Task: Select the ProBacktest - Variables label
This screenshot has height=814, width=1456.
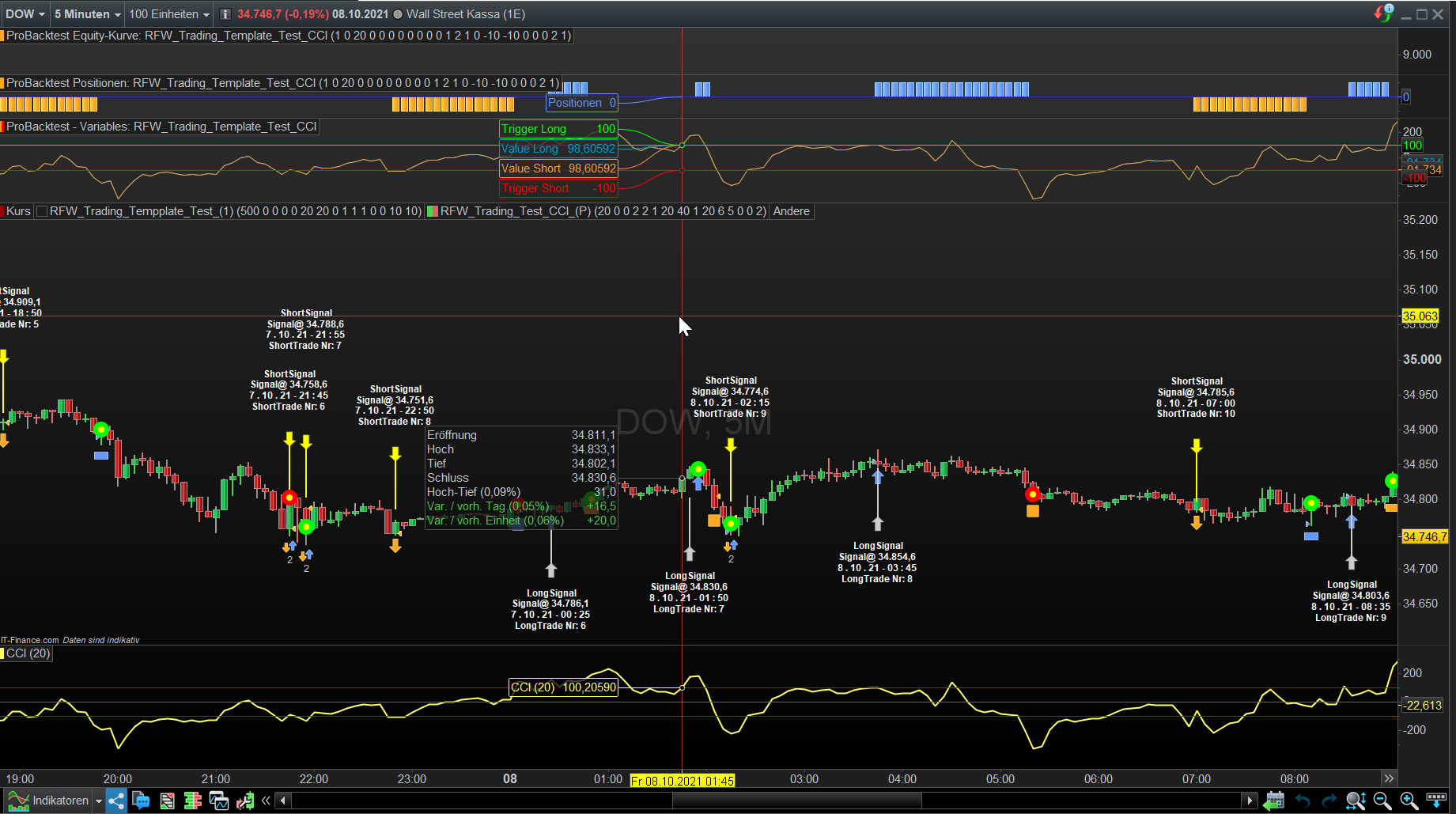Action: click(x=161, y=127)
